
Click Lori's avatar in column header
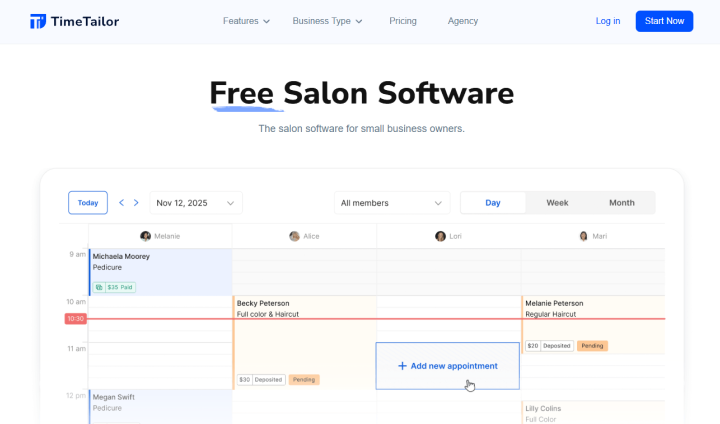[440, 236]
